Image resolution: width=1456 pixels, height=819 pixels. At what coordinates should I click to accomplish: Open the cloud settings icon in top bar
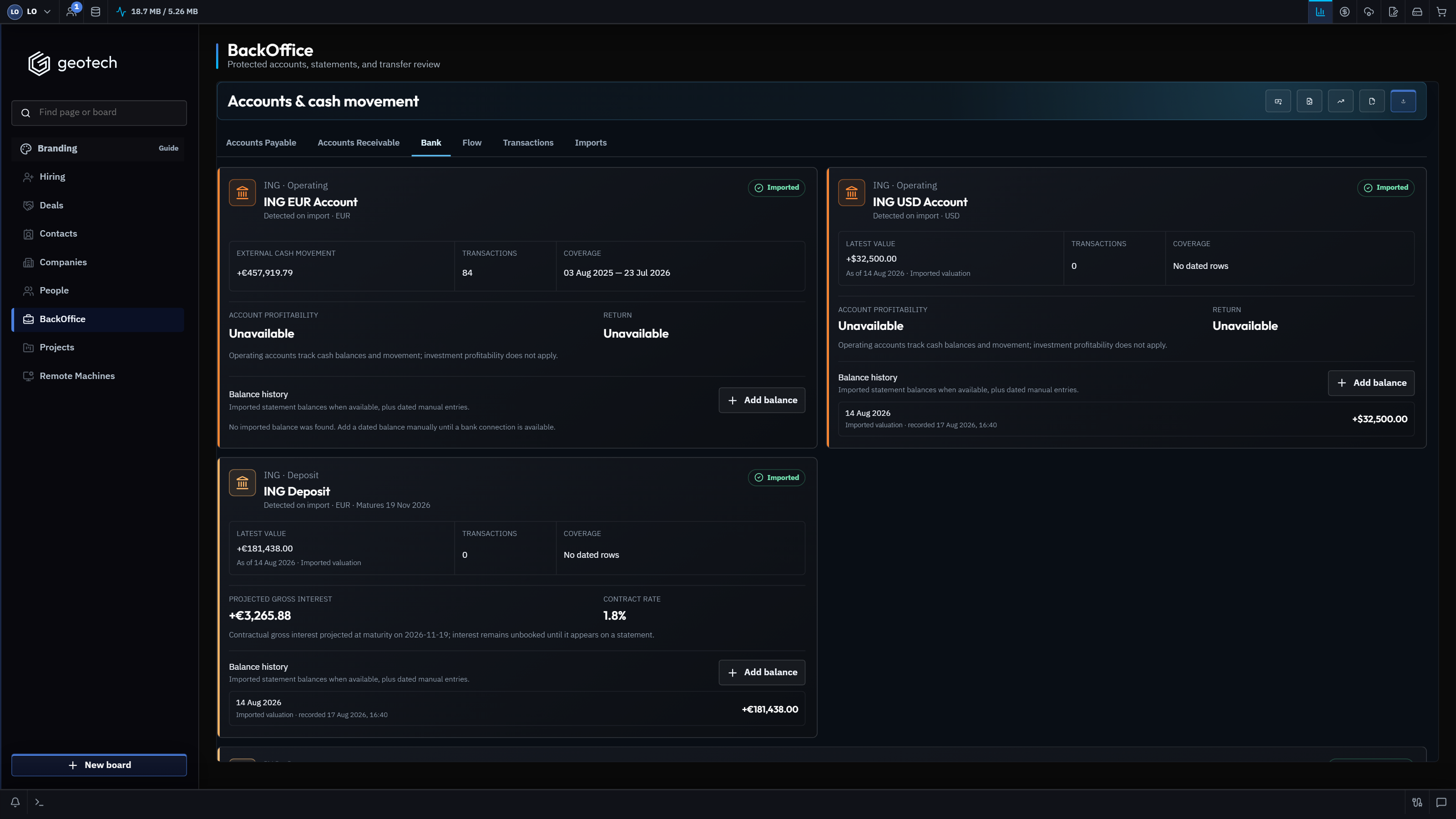(1369, 11)
